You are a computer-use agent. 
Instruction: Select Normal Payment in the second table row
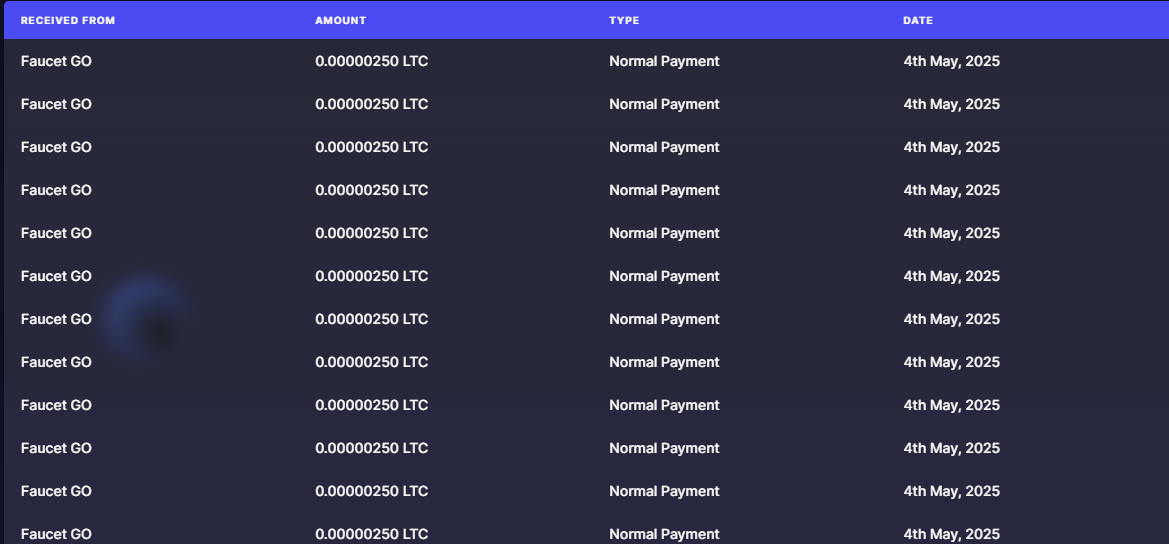coord(664,104)
